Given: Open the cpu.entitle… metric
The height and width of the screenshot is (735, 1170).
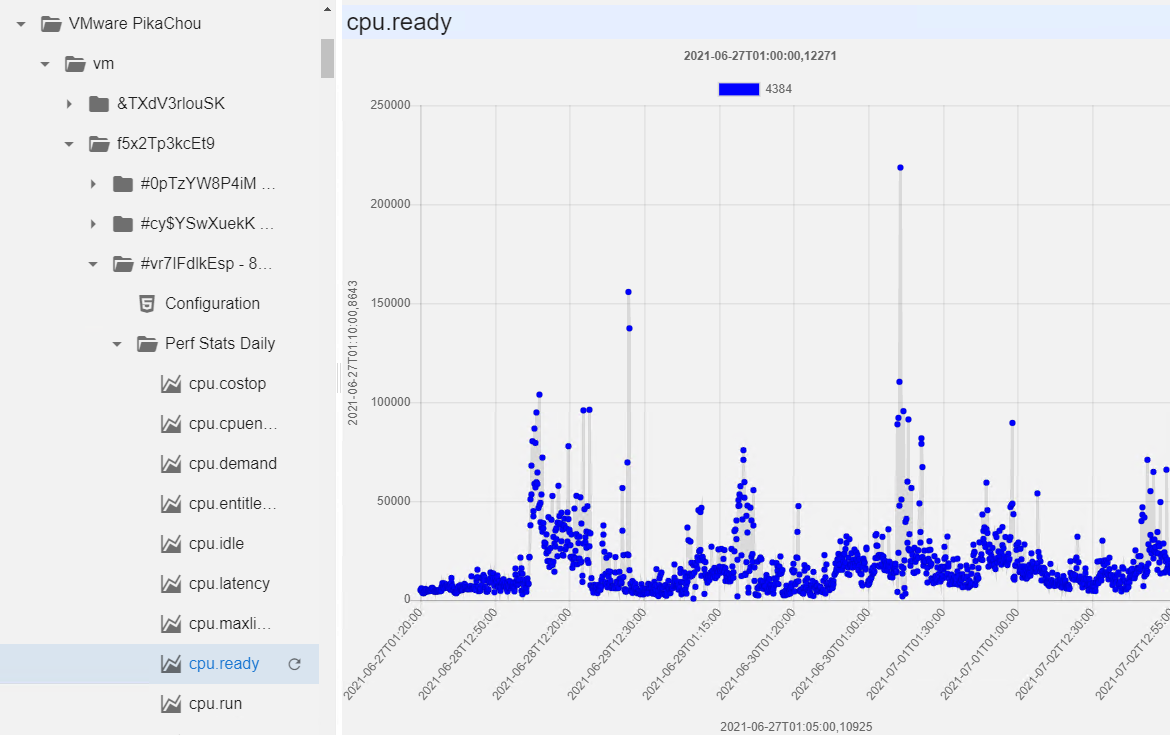Looking at the screenshot, I should coord(233,504).
